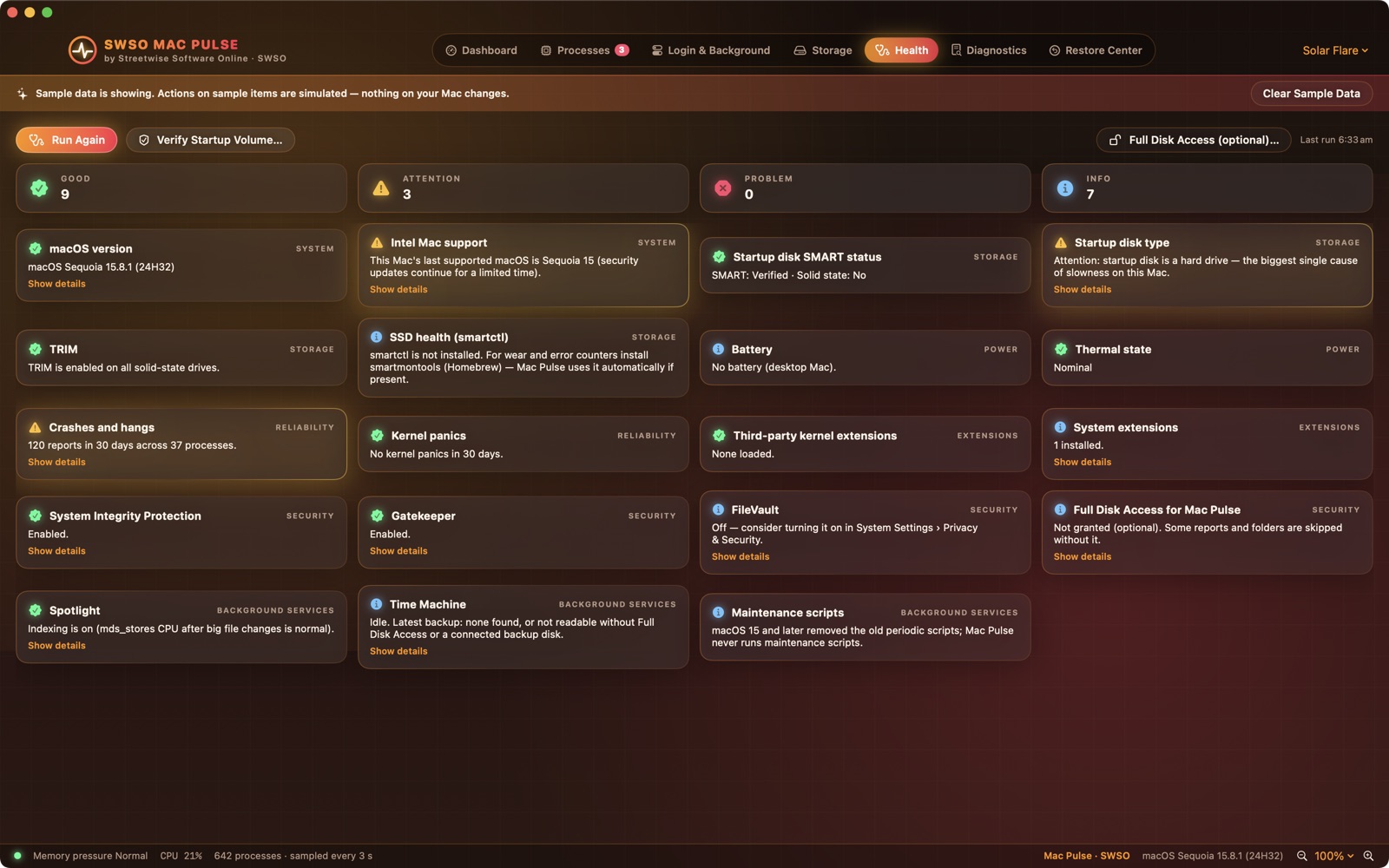This screenshot has height=868, width=1389.
Task: Click the info icon on Time Machine card
Action: (376, 604)
